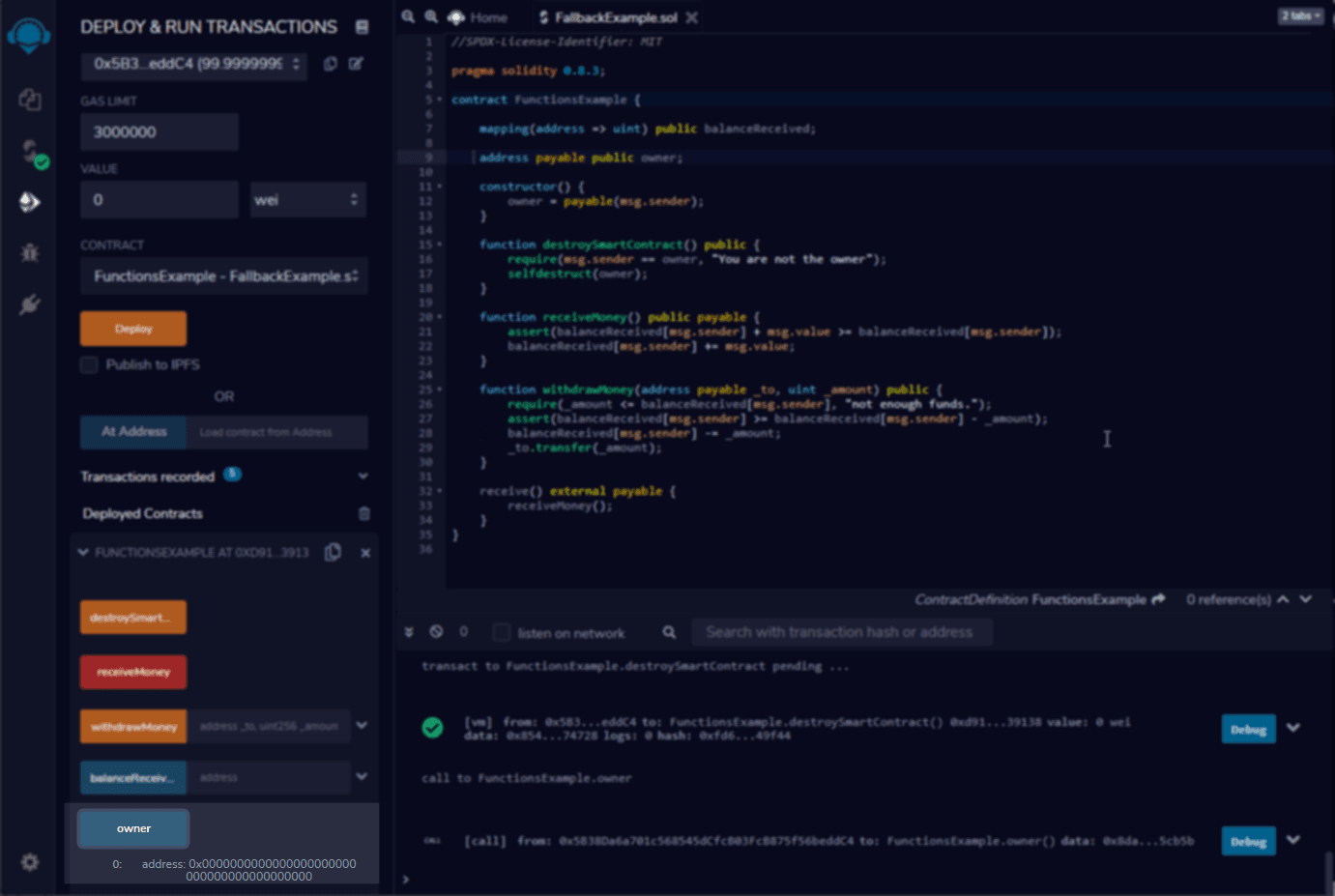Collapse the terminal panel double-arrow

coord(409,632)
